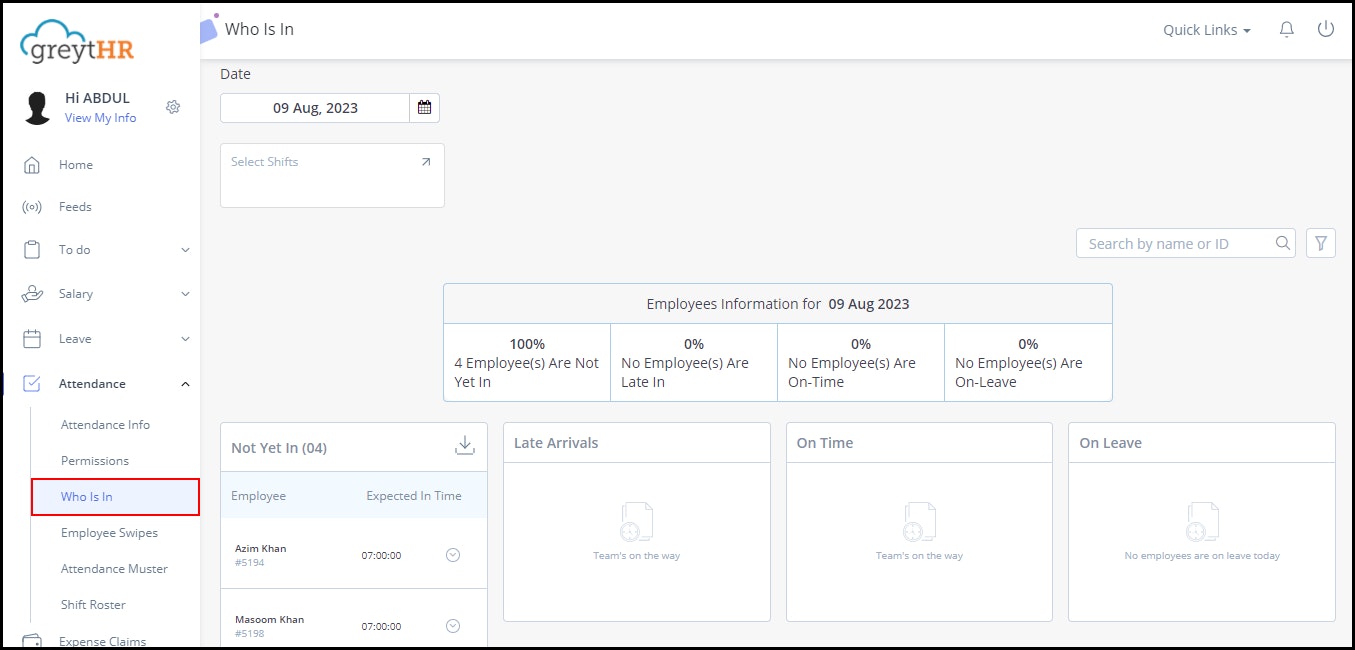The image size is (1355, 650).
Task: Open the notifications bell
Action: 1287,30
